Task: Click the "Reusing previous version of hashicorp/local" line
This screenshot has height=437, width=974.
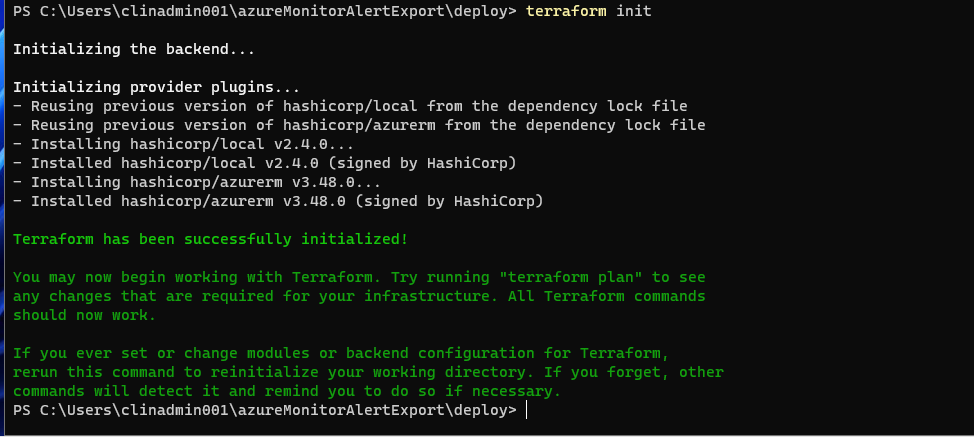Action: 350,106
